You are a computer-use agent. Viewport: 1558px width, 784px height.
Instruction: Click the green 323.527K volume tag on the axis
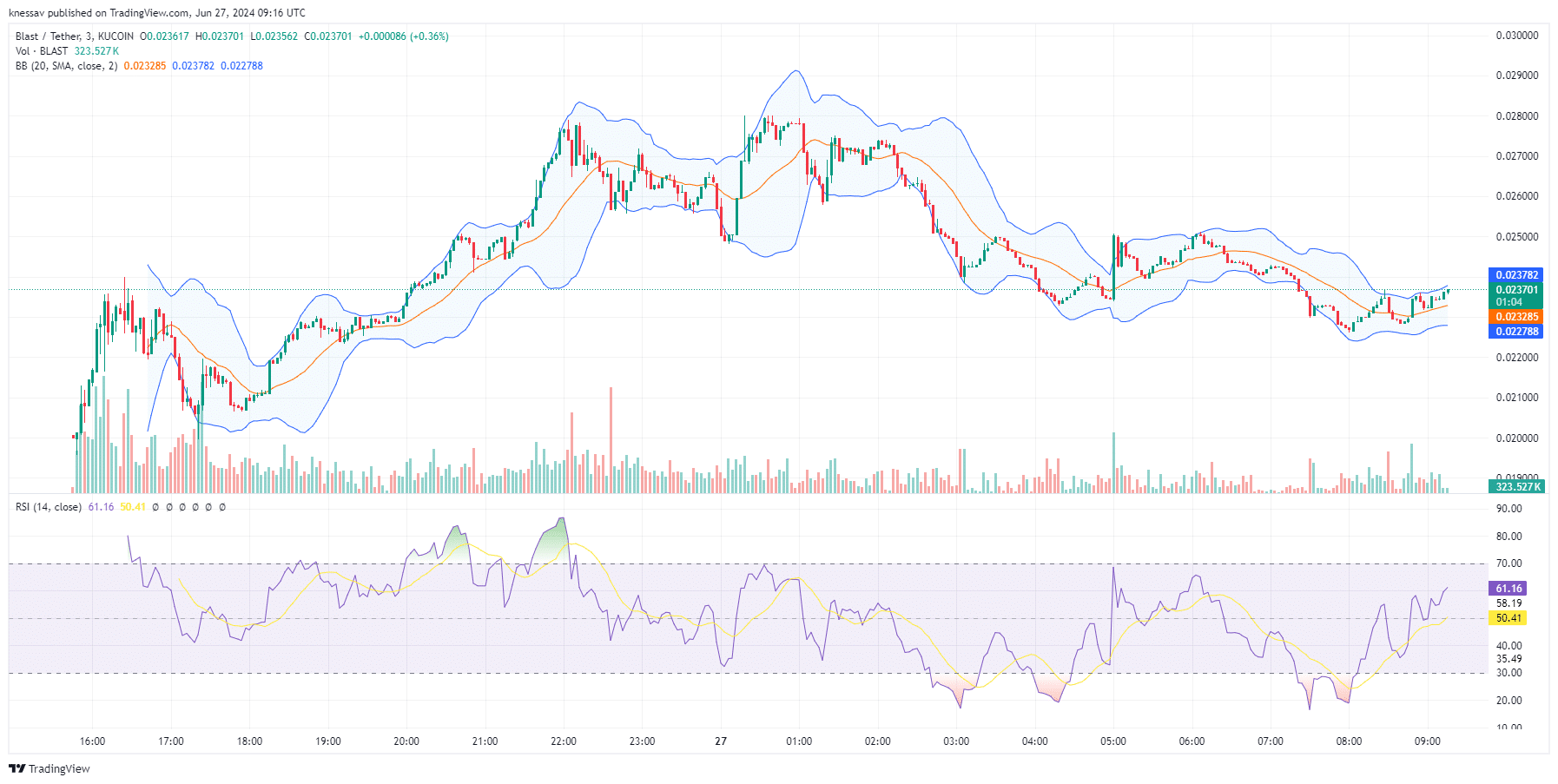coord(1515,487)
